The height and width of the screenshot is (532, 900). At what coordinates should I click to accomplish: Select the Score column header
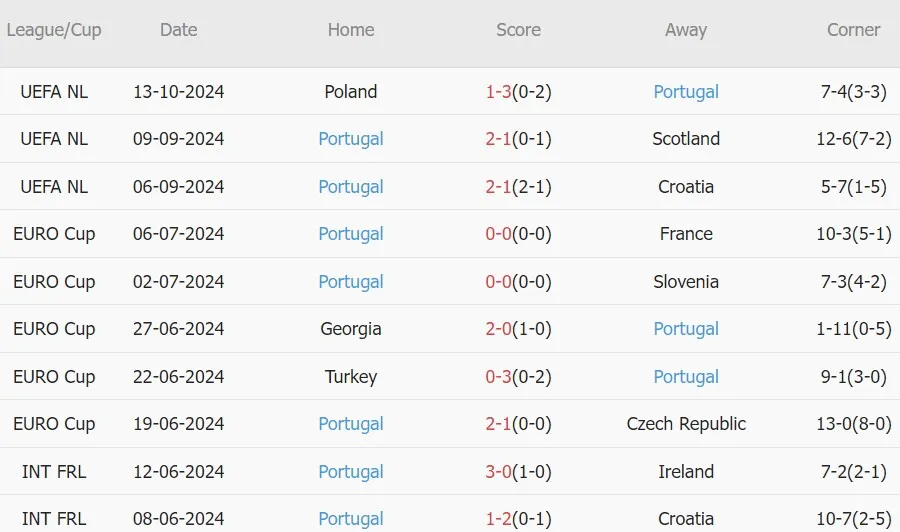click(x=518, y=30)
